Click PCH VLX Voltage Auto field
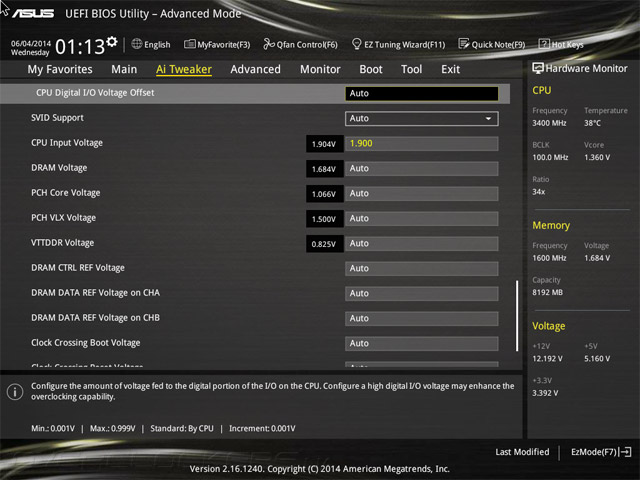 coord(422,218)
